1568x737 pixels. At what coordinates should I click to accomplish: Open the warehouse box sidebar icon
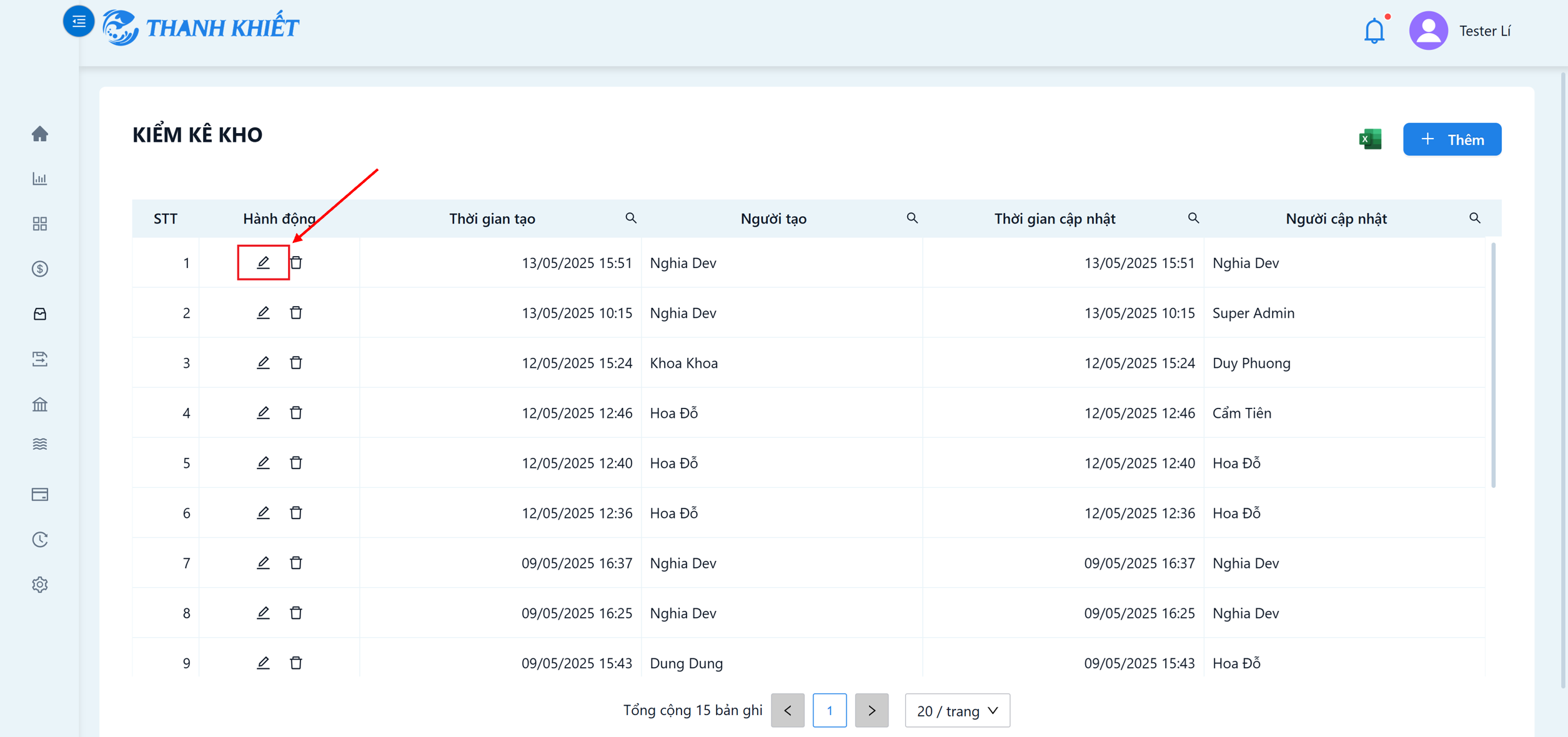40,314
